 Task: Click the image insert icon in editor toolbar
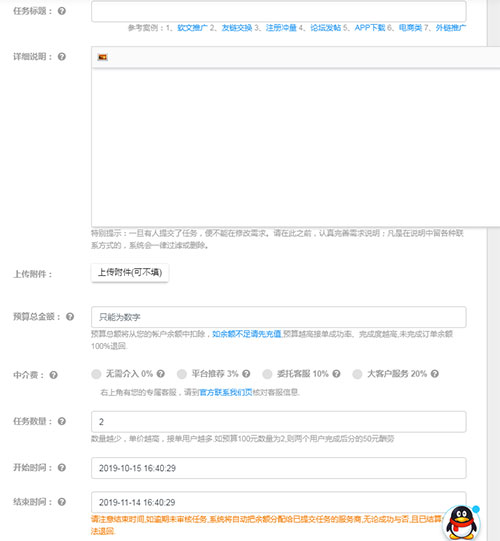point(102,57)
